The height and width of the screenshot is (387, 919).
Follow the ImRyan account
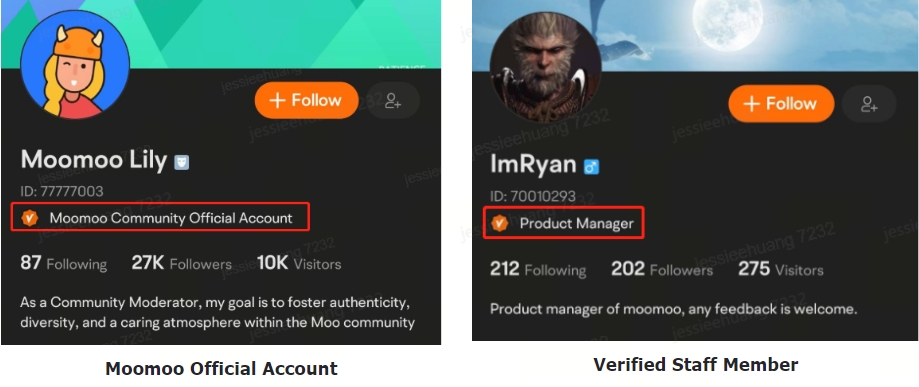click(x=781, y=104)
